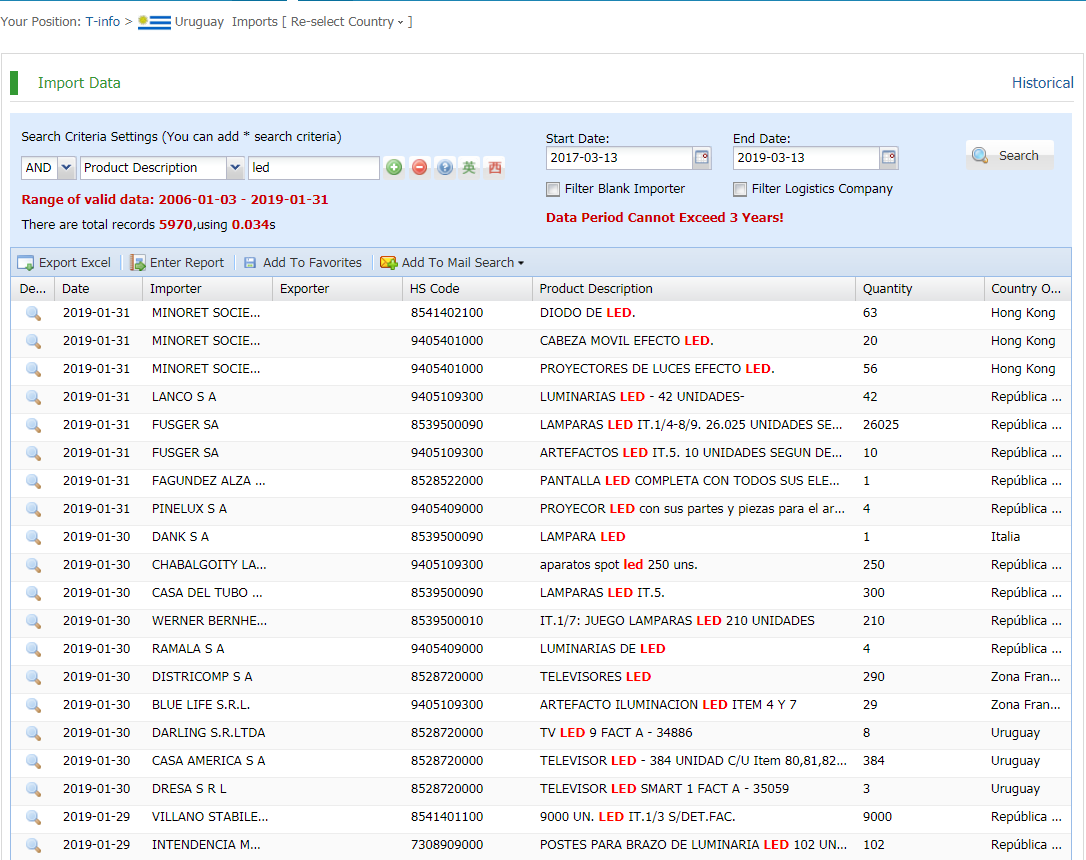Expand Re-select Country menu
The image size is (1086, 860).
[347, 22]
